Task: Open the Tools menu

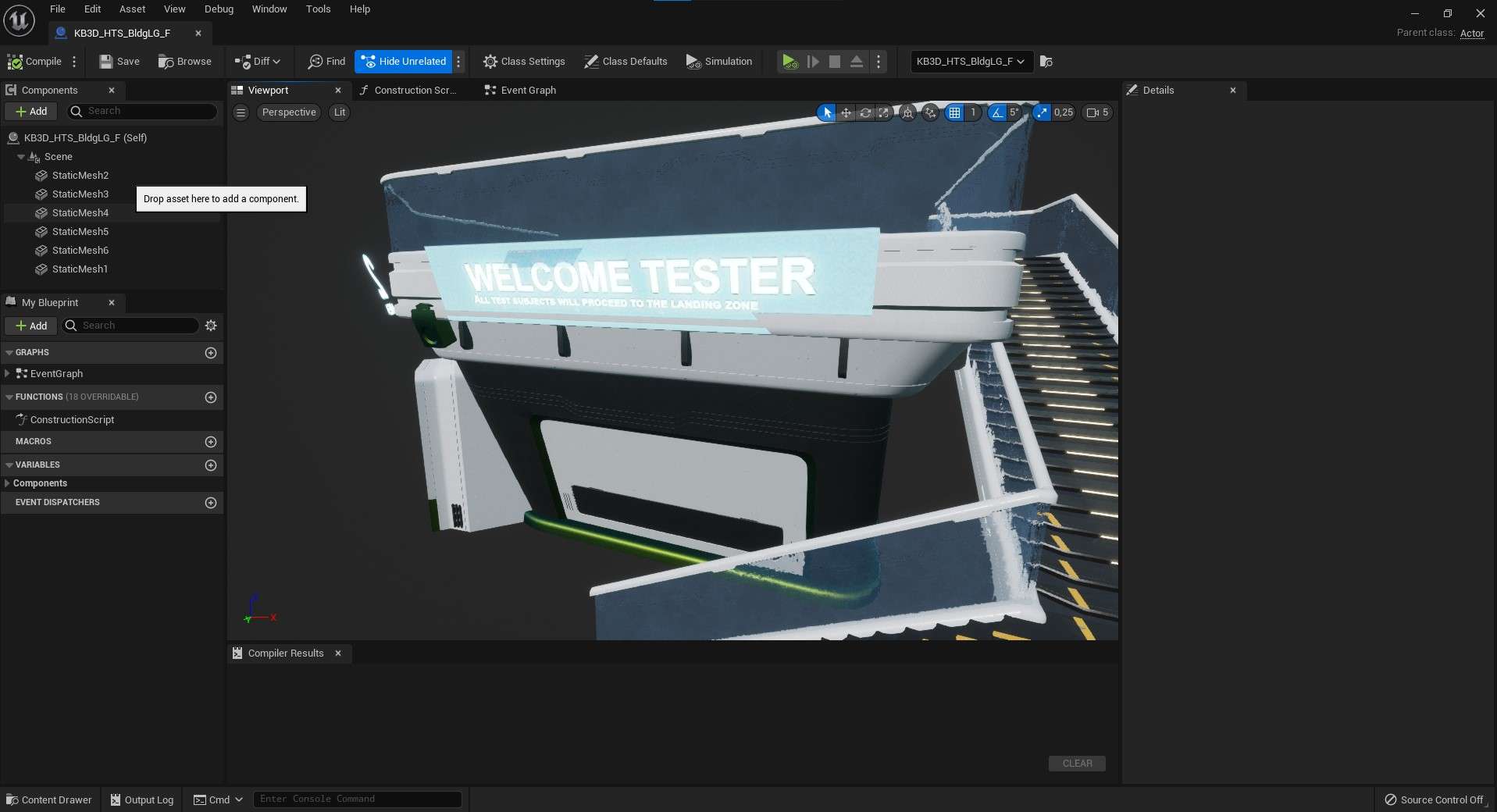Action: coord(318,9)
